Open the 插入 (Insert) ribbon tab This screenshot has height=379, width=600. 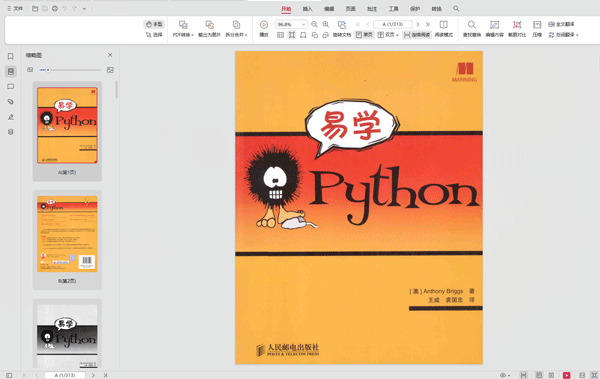(308, 9)
